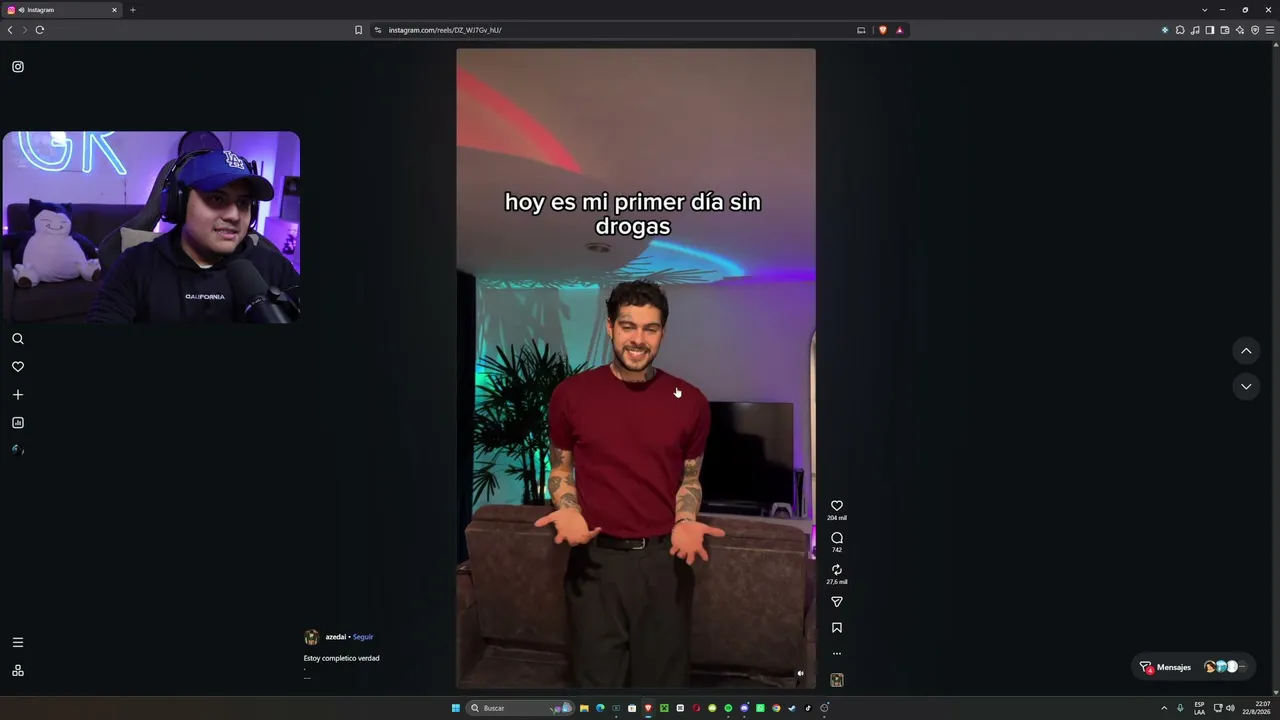Reload the Instagram page
This screenshot has height=720, width=1280.
(x=40, y=30)
